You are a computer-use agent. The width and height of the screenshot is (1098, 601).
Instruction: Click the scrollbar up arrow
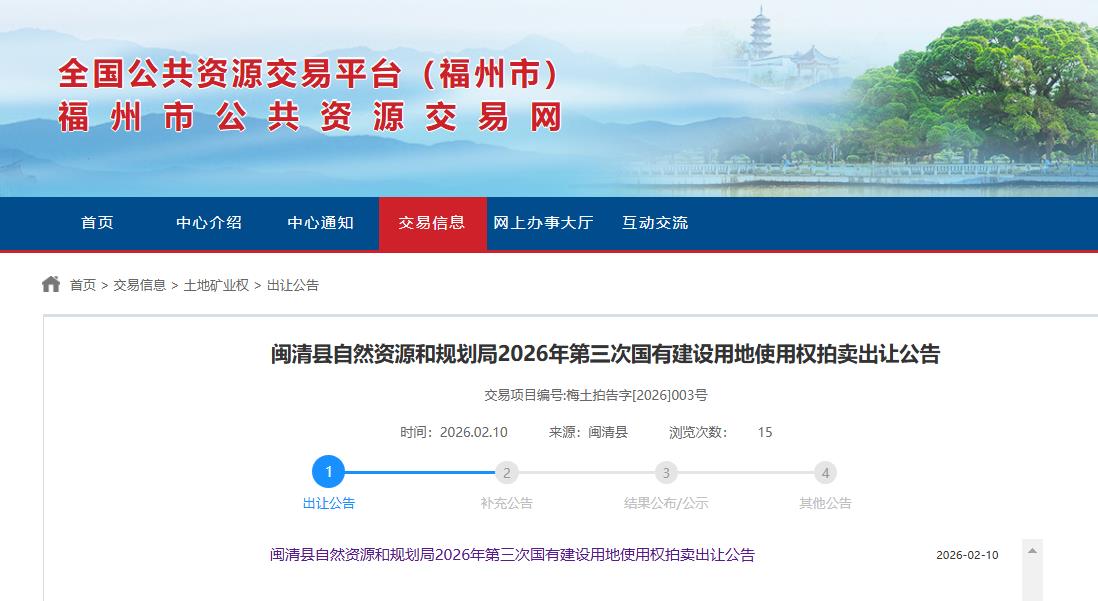click(x=1032, y=551)
